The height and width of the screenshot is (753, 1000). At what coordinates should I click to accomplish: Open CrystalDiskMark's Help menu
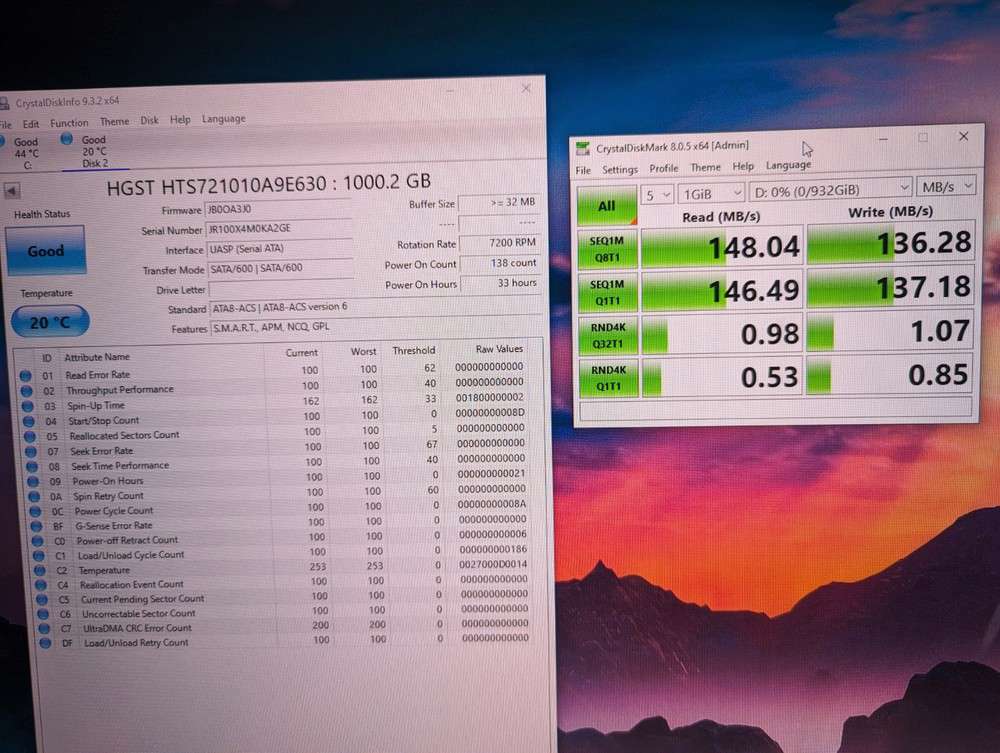pos(743,166)
